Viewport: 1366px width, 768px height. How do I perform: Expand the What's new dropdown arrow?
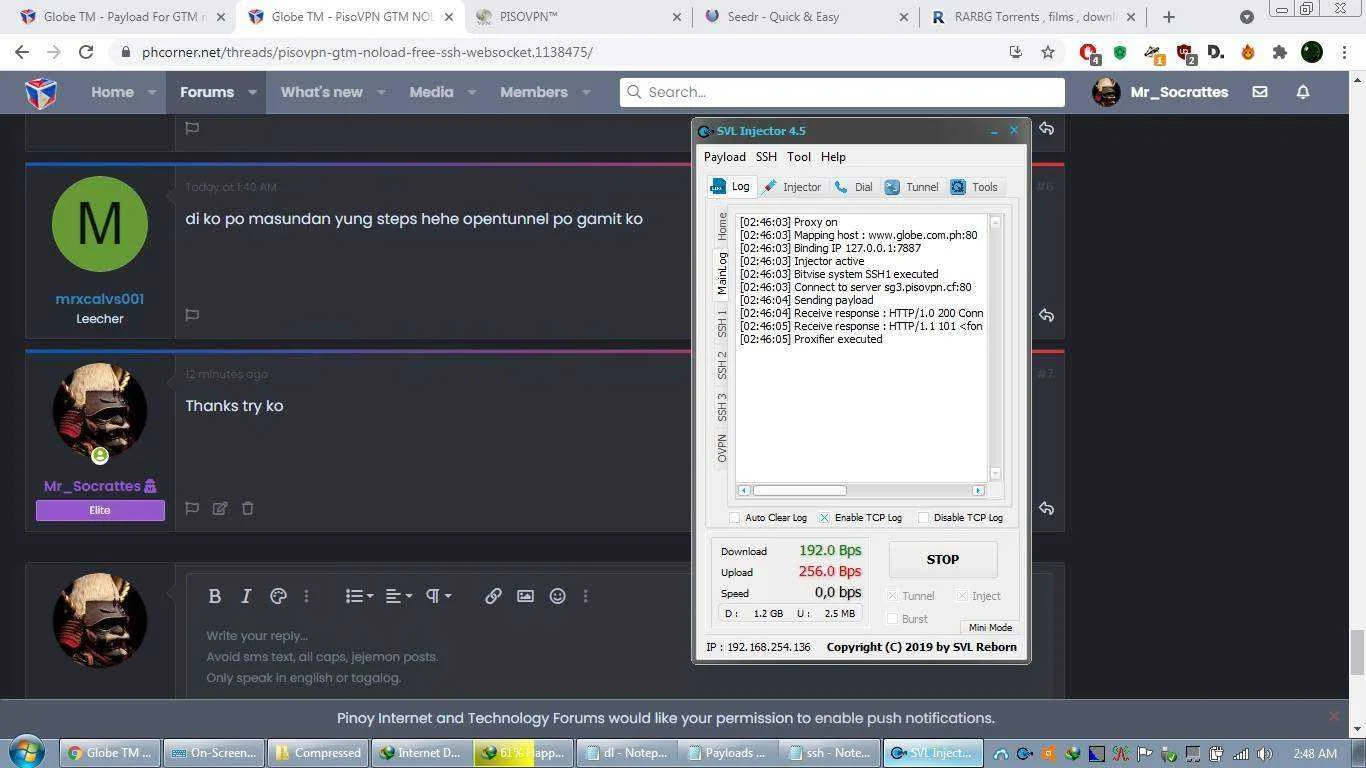pos(381,92)
